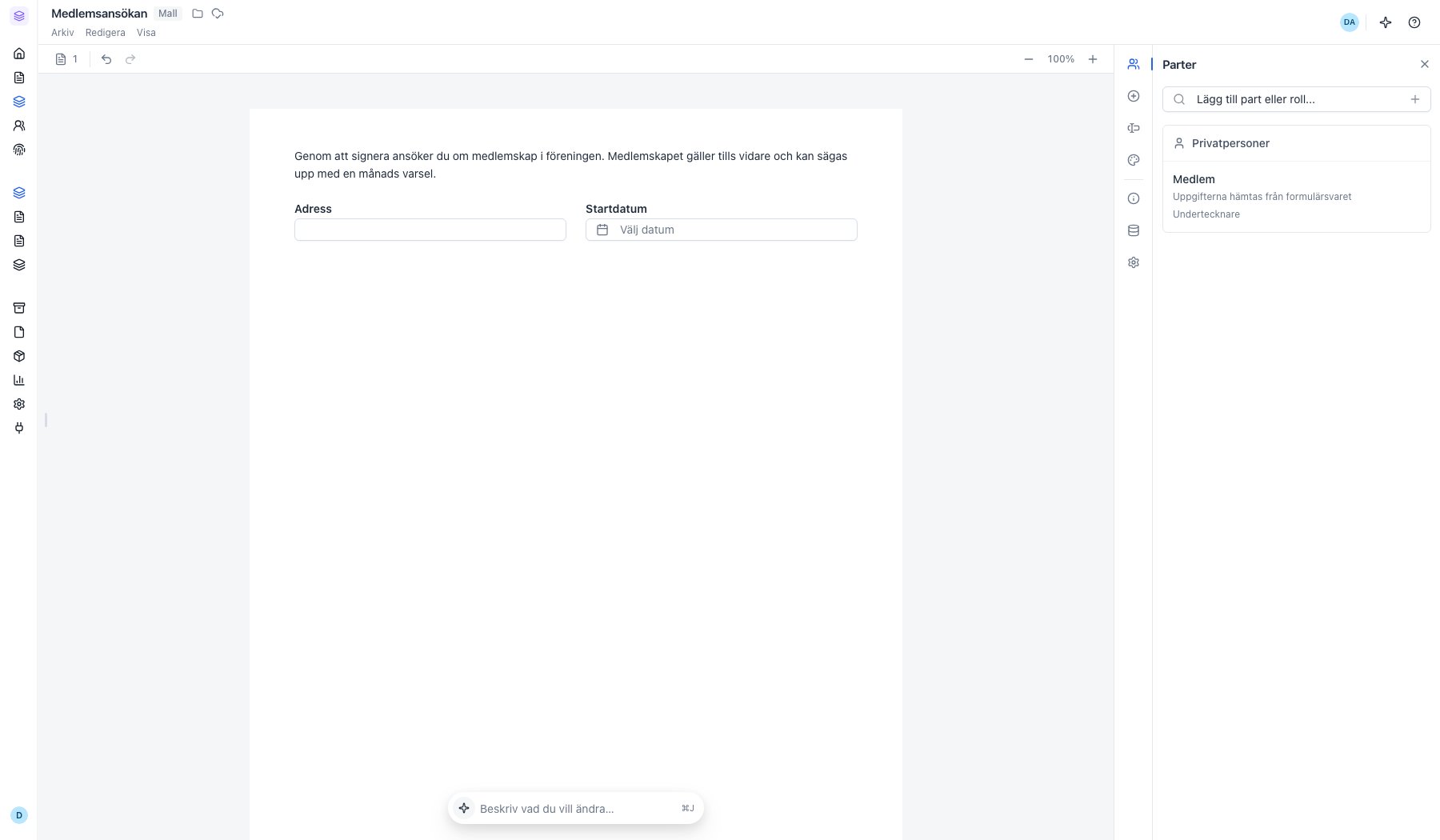Open the Redigera menu
Viewport: 1440px width, 840px height.
click(x=106, y=33)
